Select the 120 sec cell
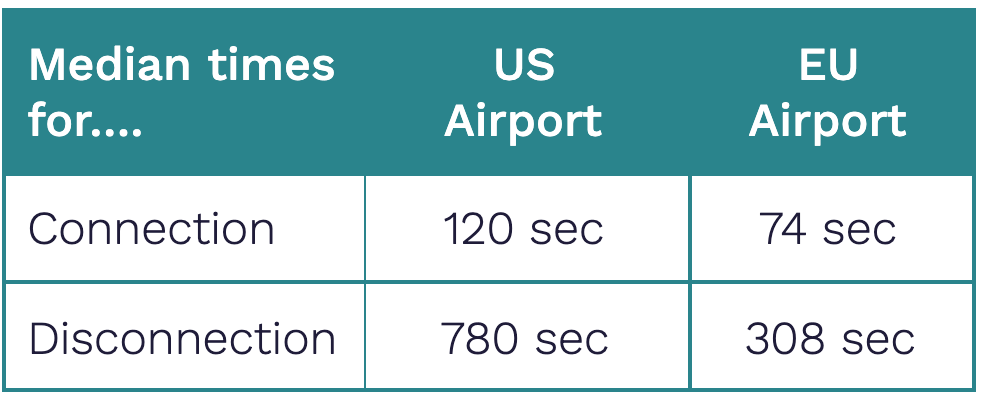This screenshot has height=395, width=982. (527, 228)
